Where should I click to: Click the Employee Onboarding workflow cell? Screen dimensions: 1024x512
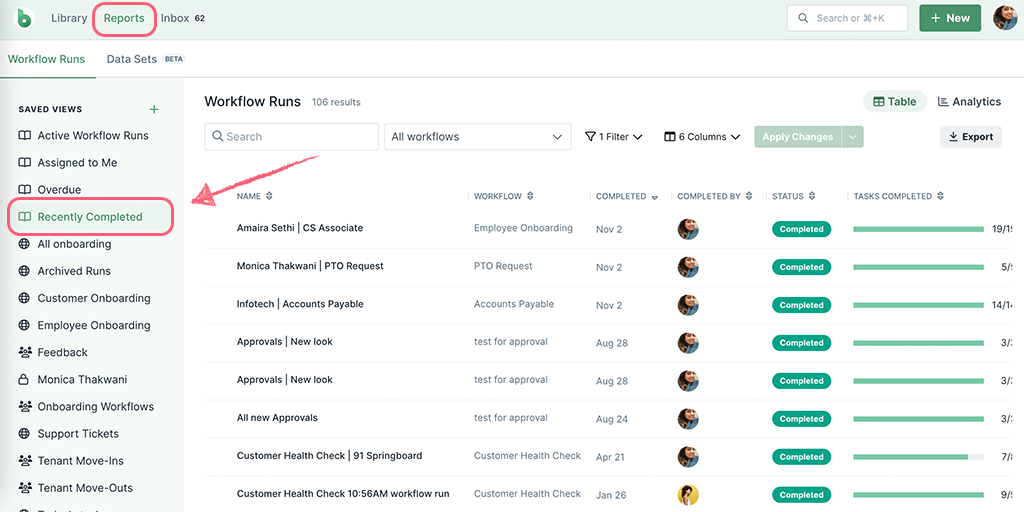[523, 228]
